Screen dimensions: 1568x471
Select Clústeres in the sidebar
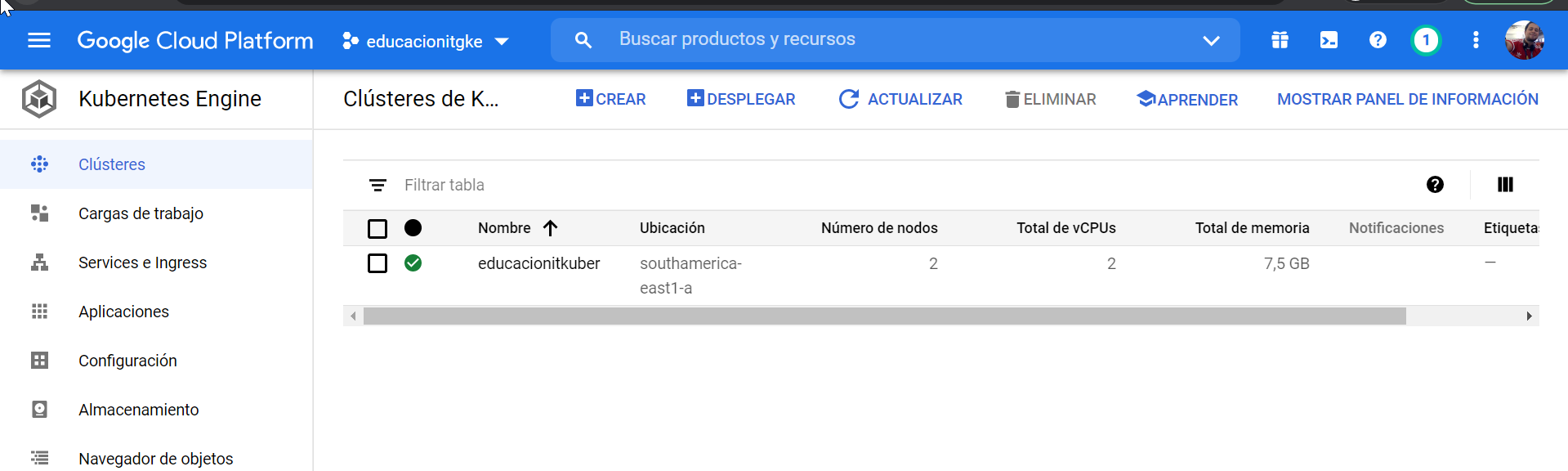[156, 164]
